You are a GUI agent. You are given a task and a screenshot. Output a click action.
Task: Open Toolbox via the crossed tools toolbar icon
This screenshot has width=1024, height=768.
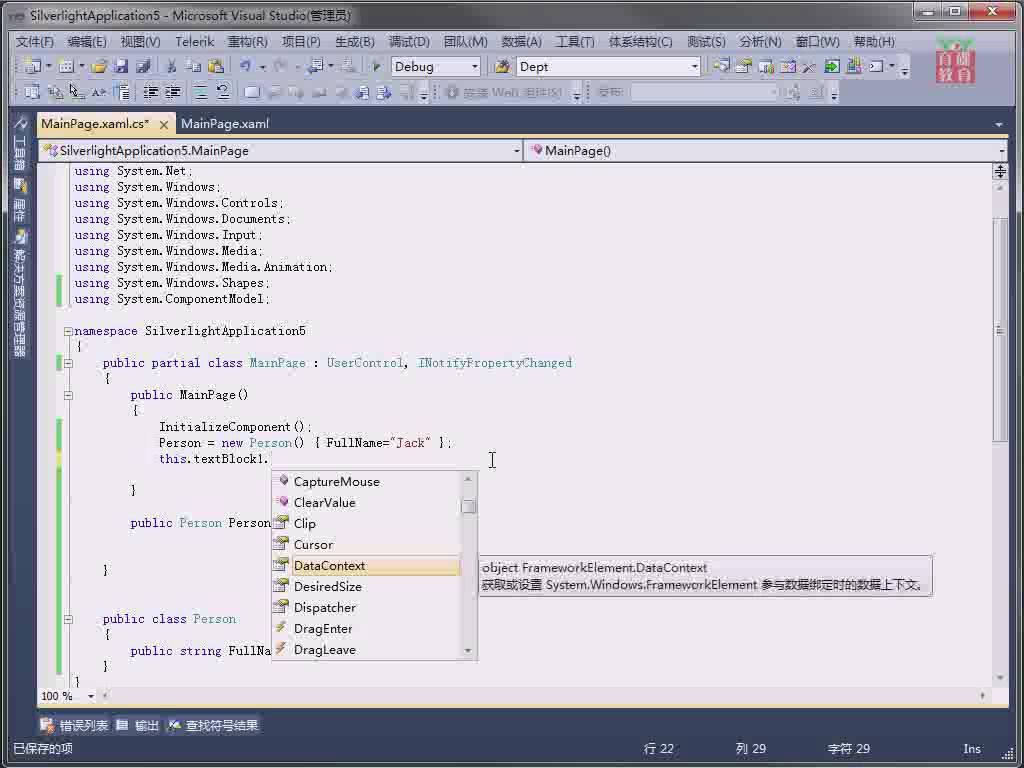pyautogui.click(x=809, y=66)
